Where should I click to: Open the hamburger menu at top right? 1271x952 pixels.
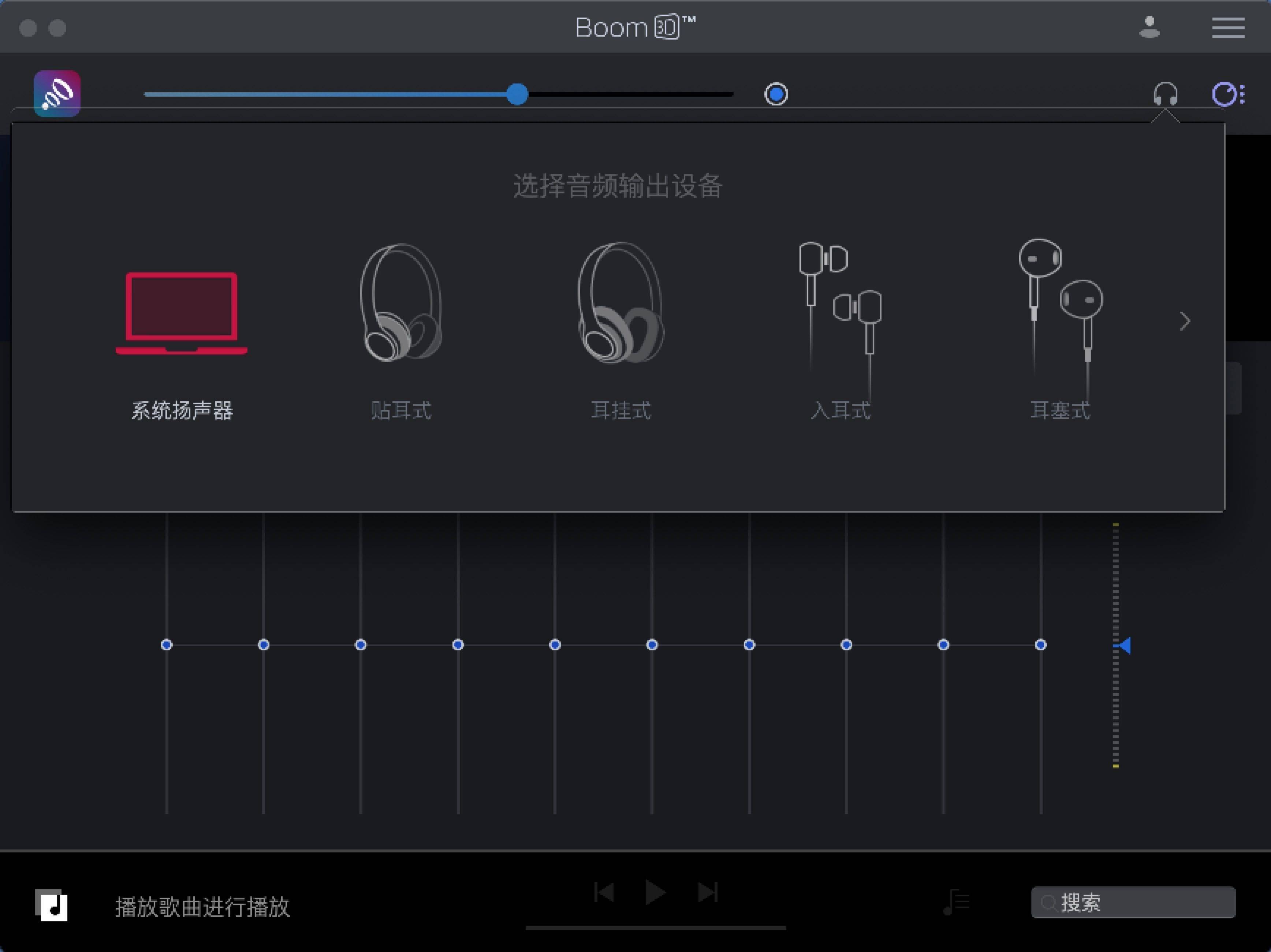[x=1228, y=27]
